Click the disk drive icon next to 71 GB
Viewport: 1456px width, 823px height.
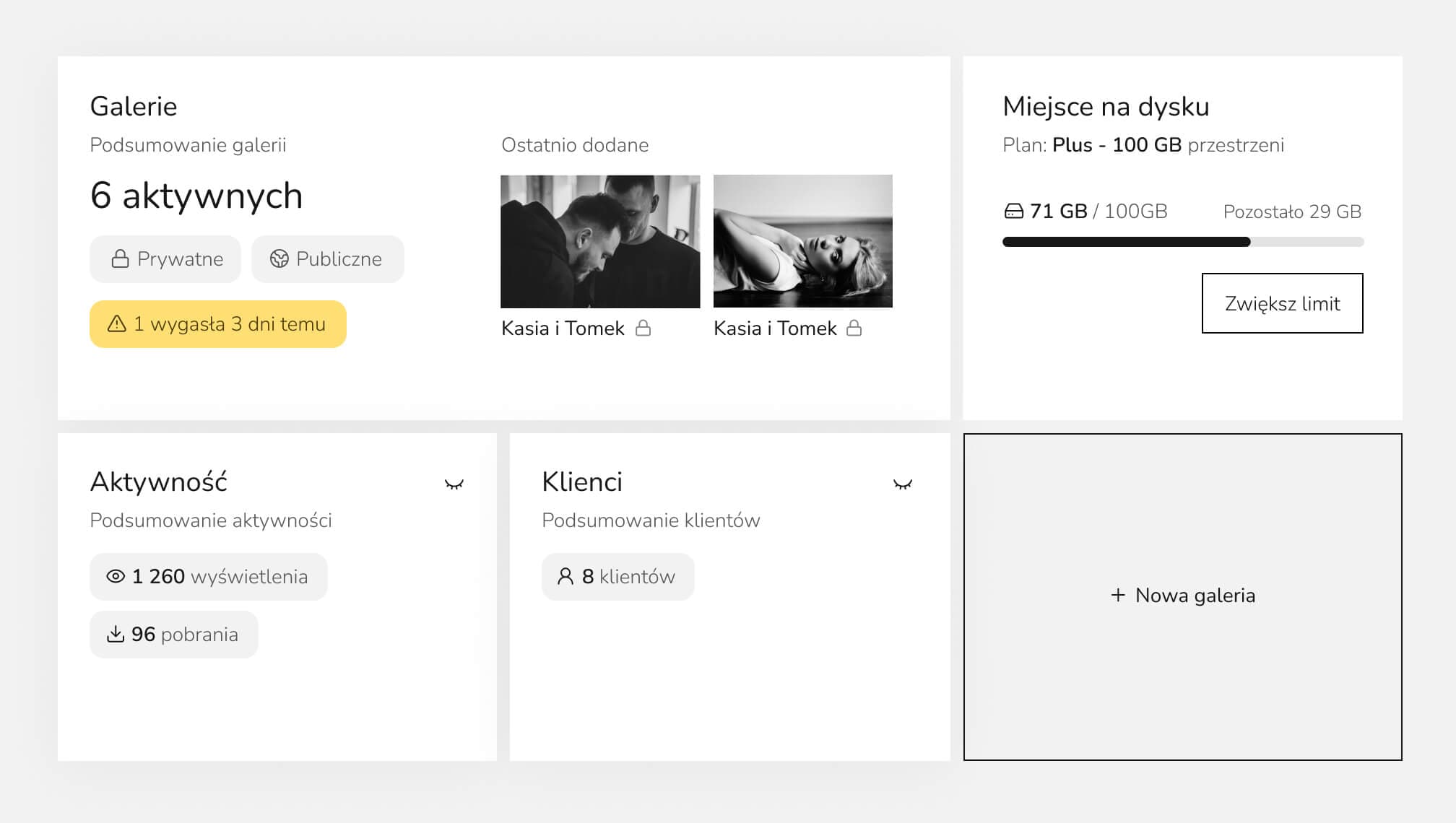(x=1015, y=211)
